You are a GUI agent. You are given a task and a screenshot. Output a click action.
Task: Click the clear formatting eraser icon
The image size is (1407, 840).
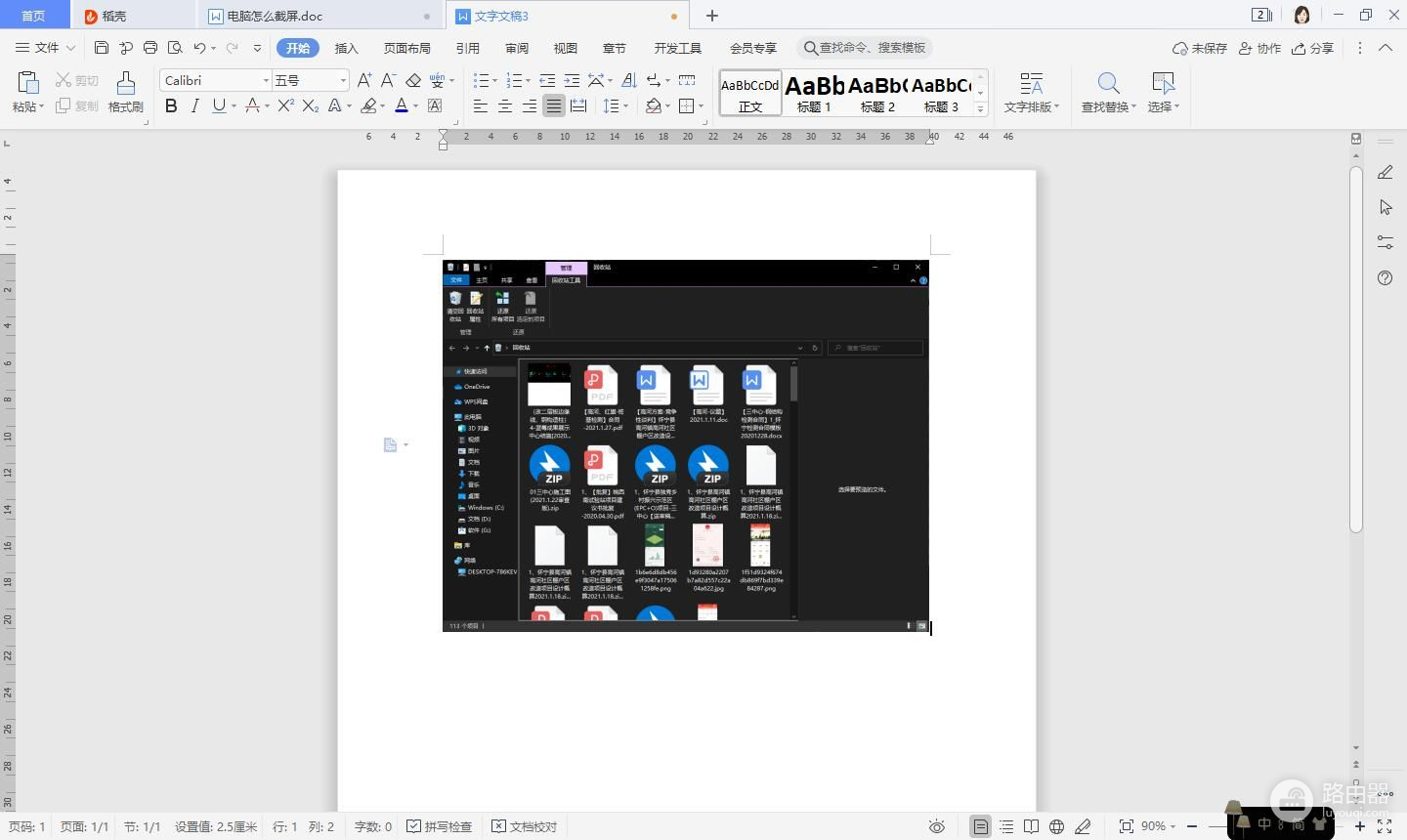point(413,80)
